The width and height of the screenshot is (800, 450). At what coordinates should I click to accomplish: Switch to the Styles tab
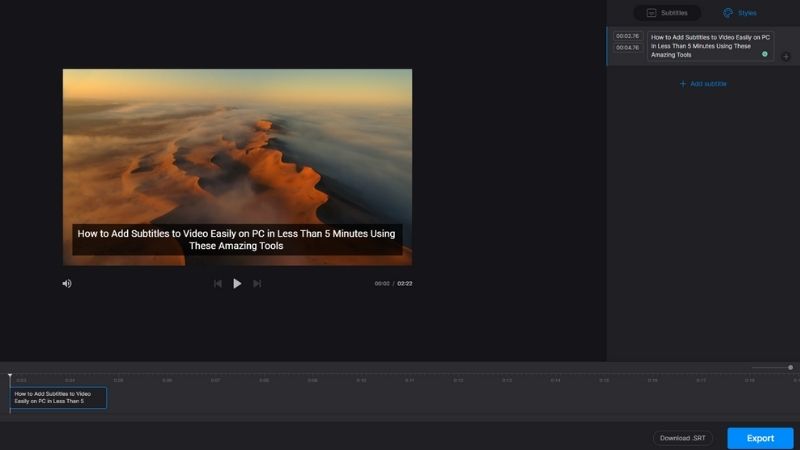point(740,13)
